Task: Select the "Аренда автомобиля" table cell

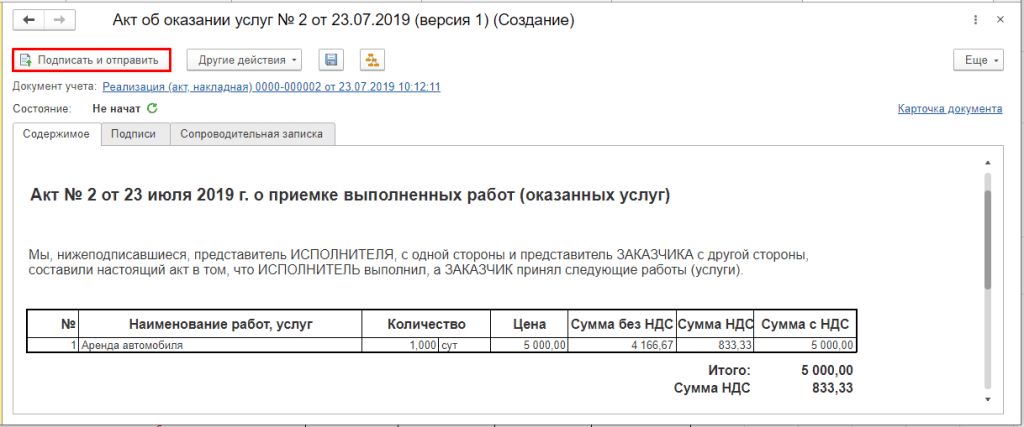Action: (x=220, y=345)
